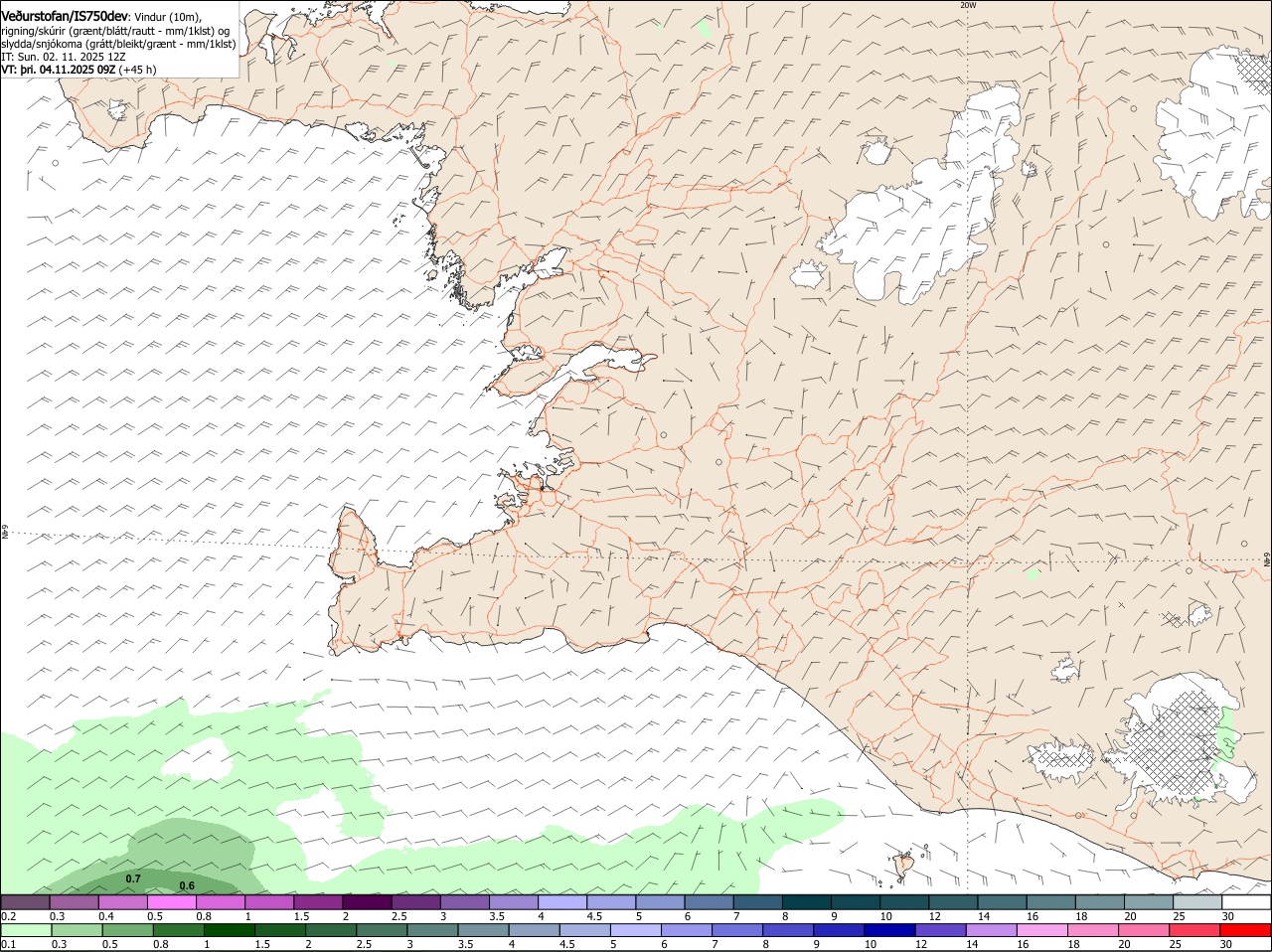Click the 10 deep blue rain legend swatch
Viewport: 1272px width, 952px height.
889,930
